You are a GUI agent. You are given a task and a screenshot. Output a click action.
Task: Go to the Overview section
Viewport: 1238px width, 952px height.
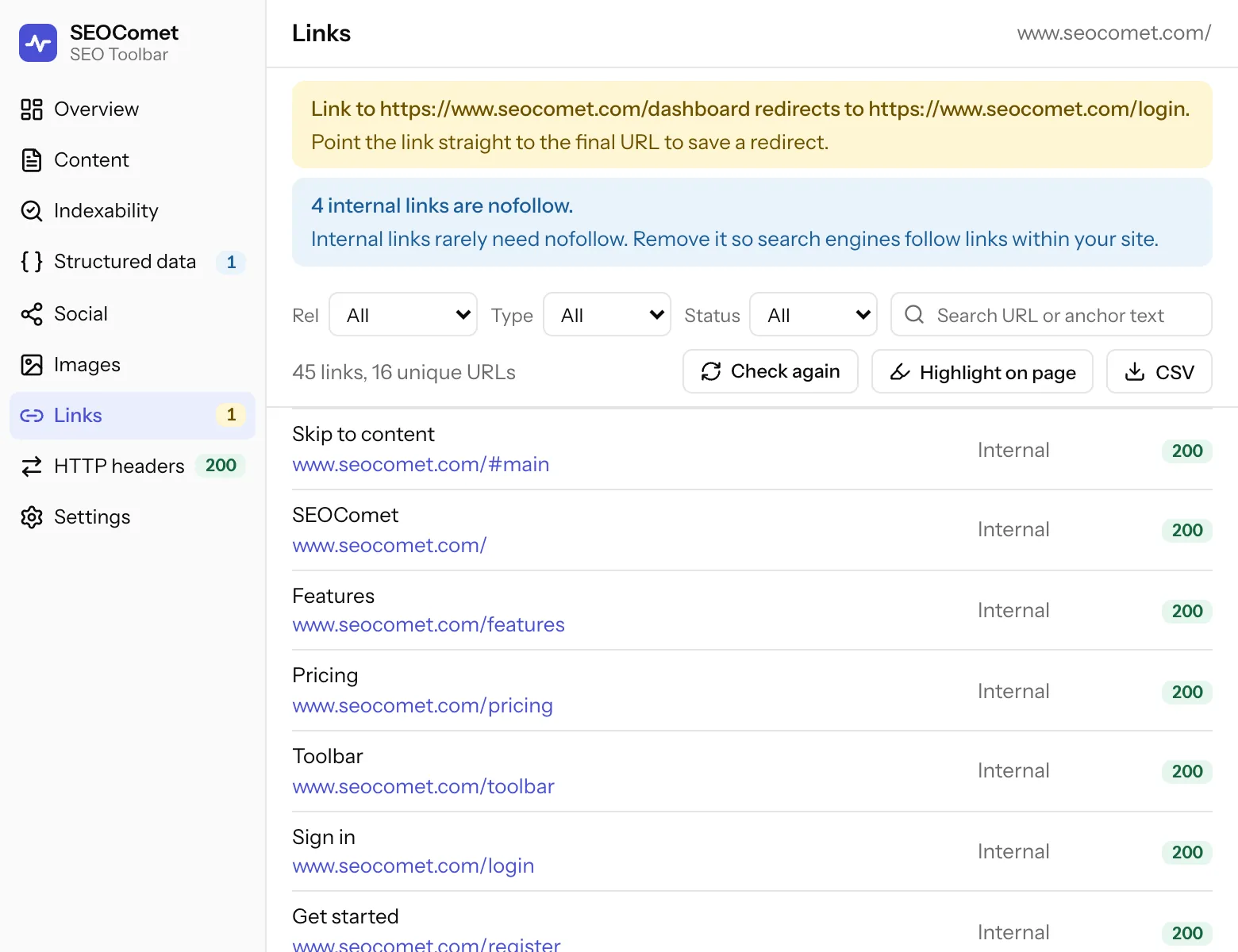133,109
